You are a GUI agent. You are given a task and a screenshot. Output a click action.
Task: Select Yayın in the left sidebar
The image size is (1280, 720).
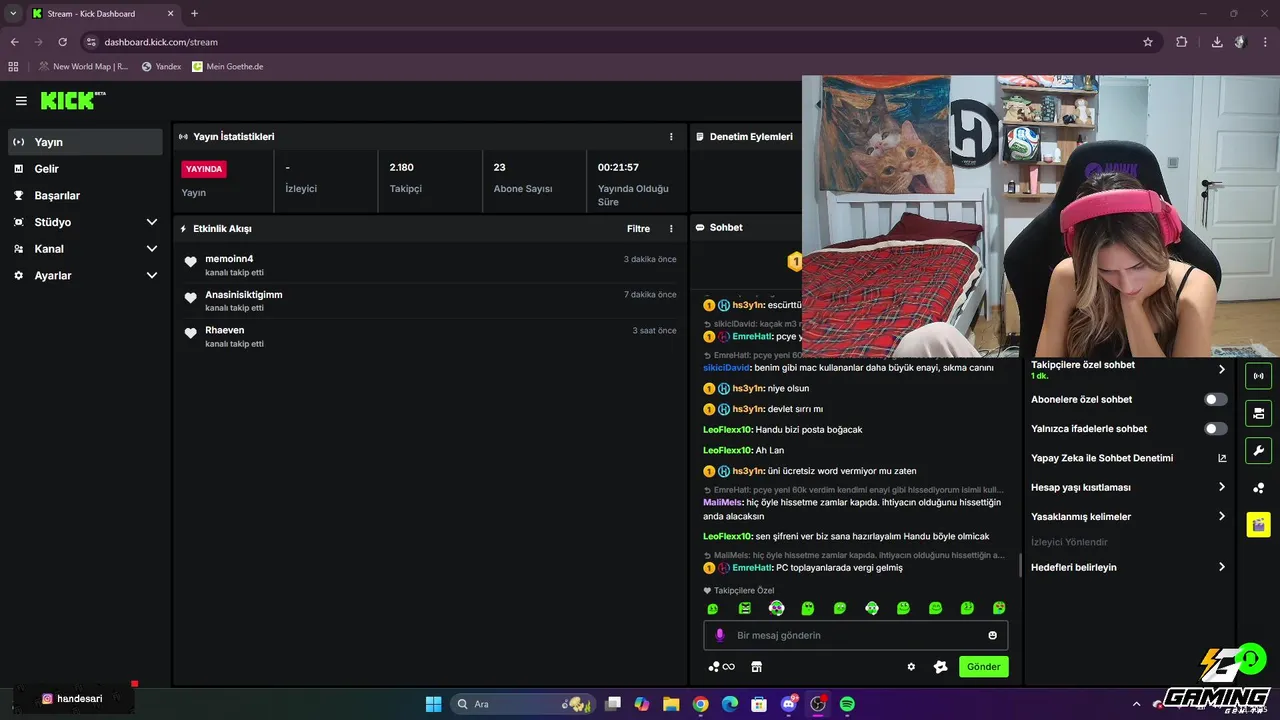click(x=85, y=142)
